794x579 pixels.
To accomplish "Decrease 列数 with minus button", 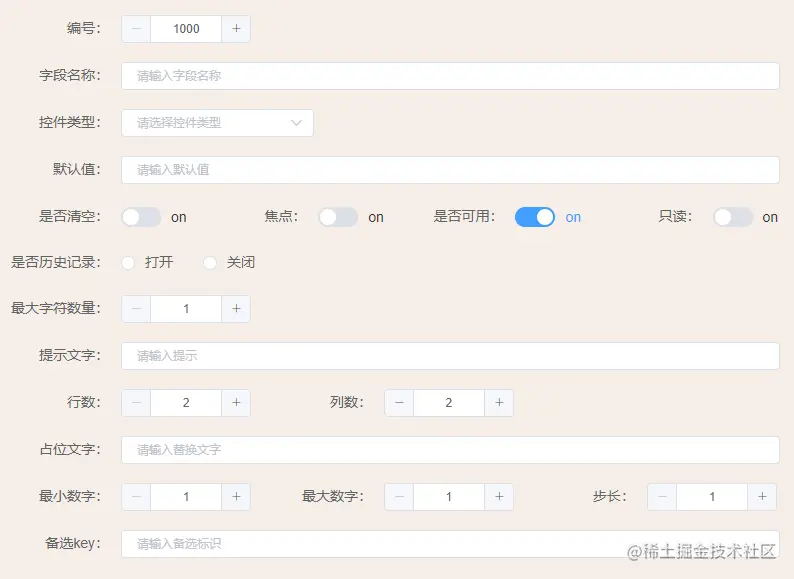I will (x=400, y=403).
